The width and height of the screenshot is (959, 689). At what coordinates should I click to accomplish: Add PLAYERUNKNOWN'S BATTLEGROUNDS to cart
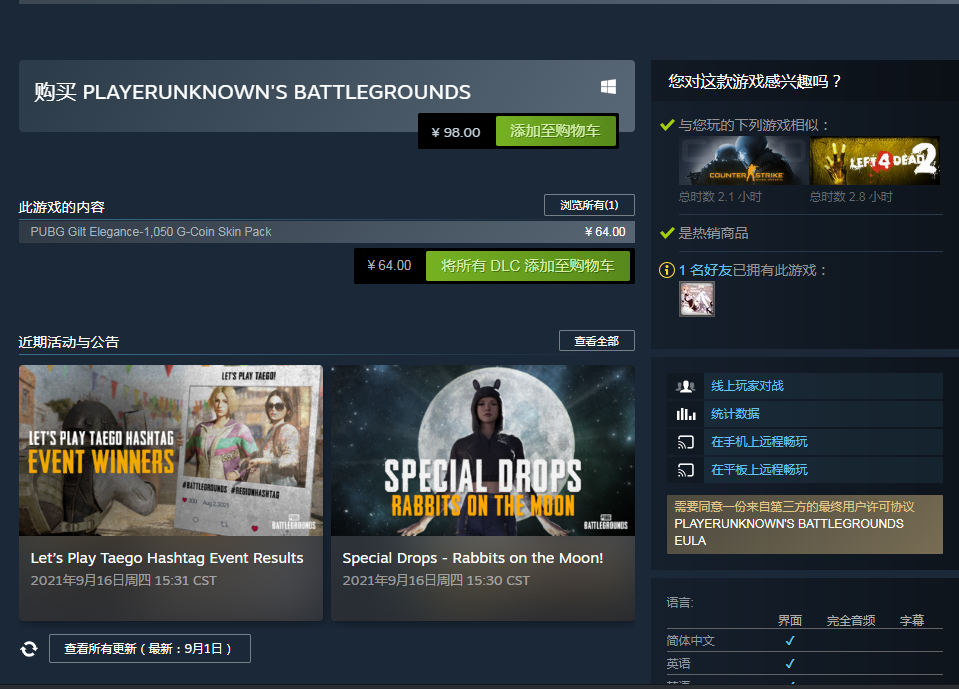[555, 131]
